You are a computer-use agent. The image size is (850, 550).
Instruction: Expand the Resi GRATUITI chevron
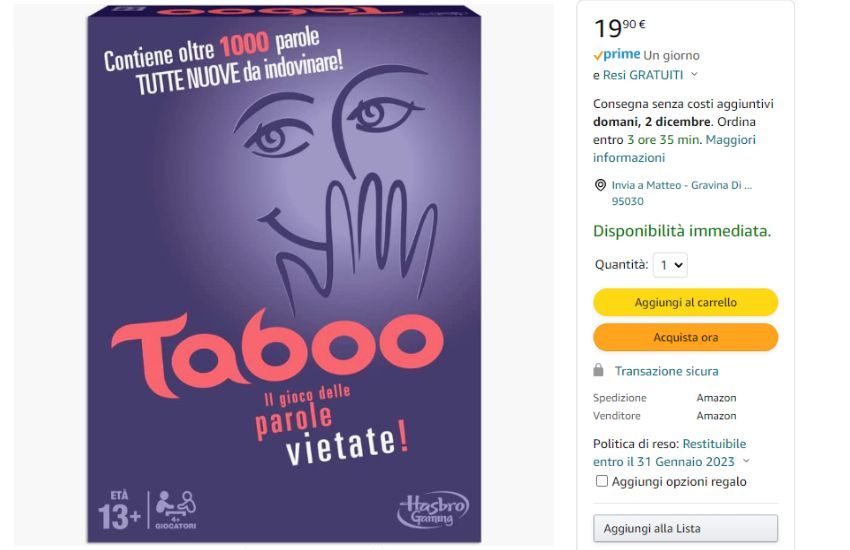point(694,75)
